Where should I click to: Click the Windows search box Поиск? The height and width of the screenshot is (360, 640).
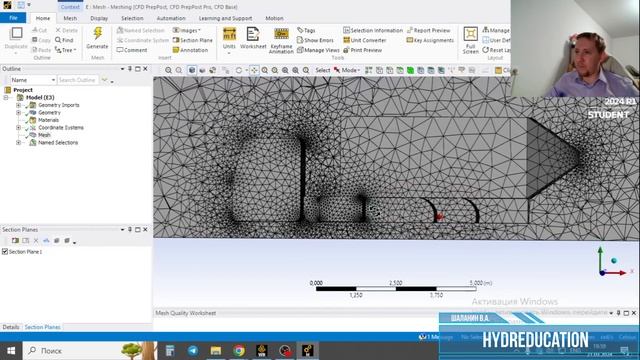click(x=90, y=350)
